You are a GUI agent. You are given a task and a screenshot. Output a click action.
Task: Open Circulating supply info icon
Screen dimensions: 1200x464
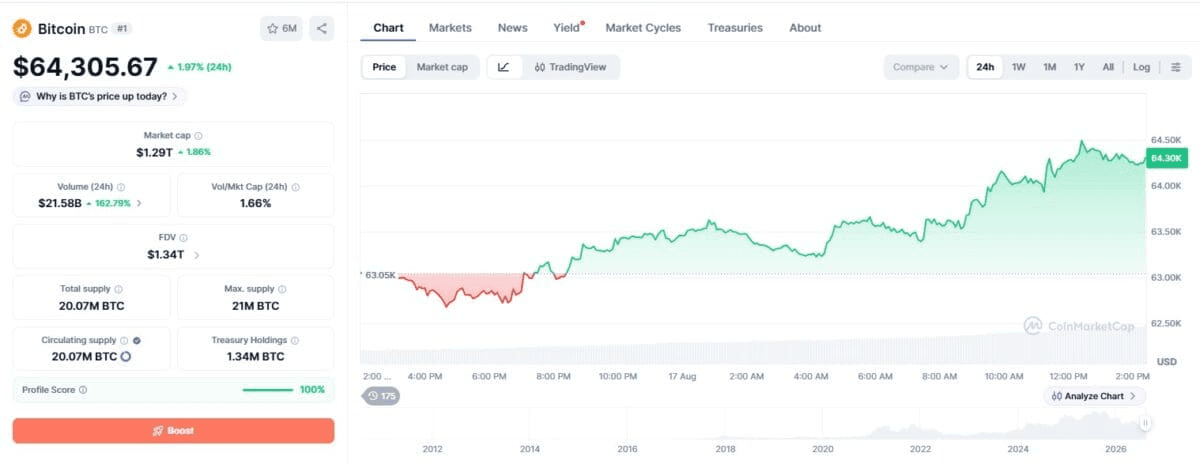click(x=124, y=340)
